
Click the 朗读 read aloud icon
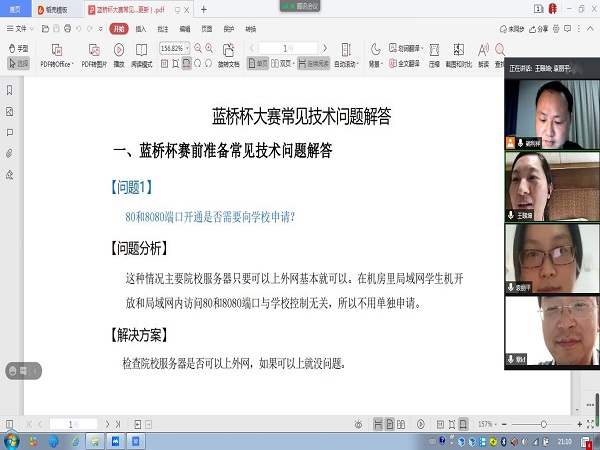pos(484,57)
